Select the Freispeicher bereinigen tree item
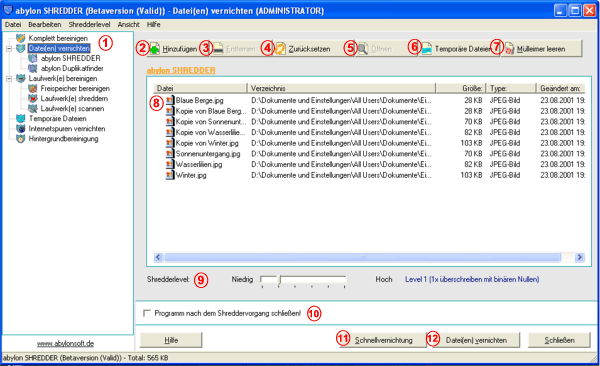The width and height of the screenshot is (600, 366). click(x=75, y=88)
